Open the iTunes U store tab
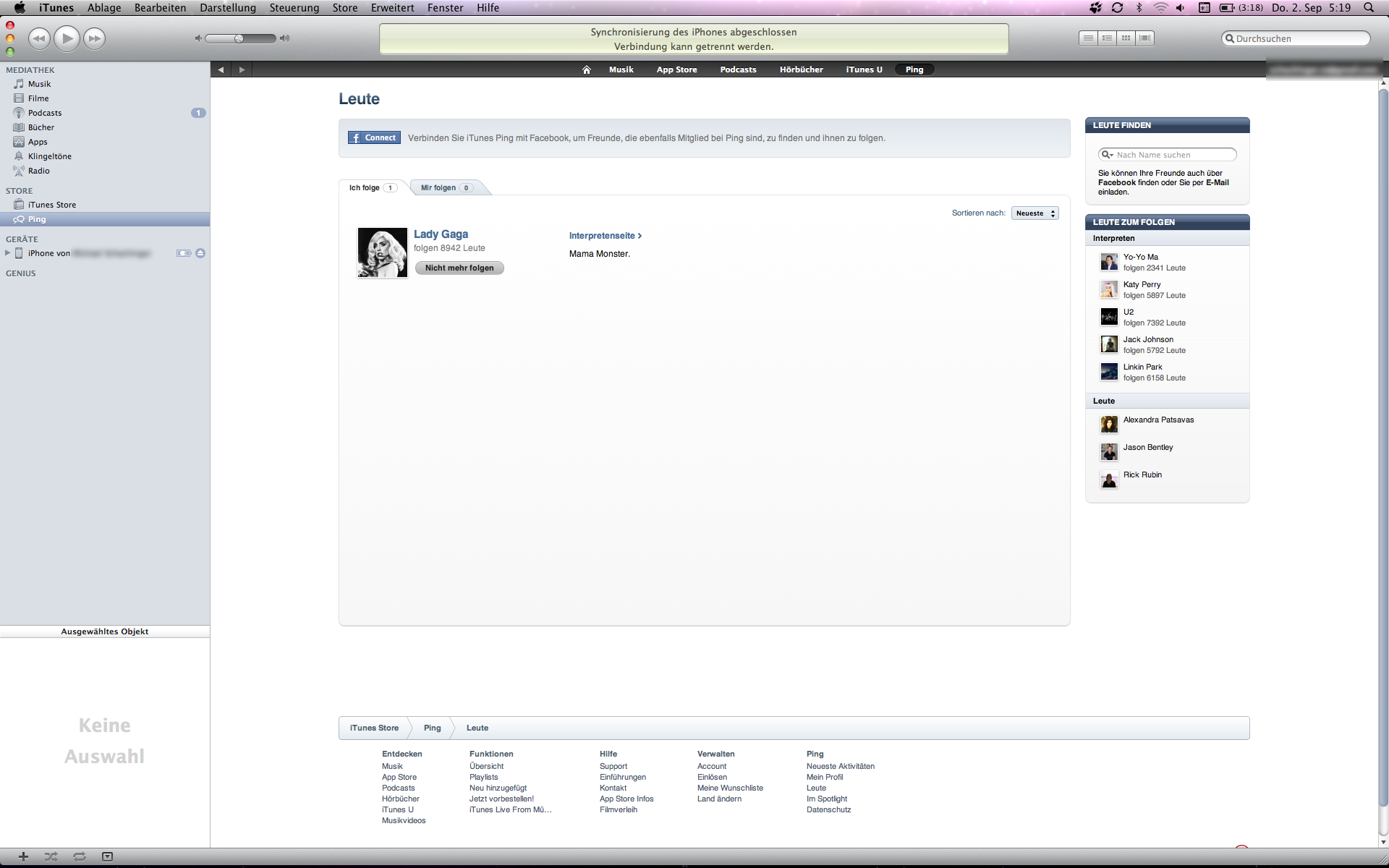 click(864, 69)
